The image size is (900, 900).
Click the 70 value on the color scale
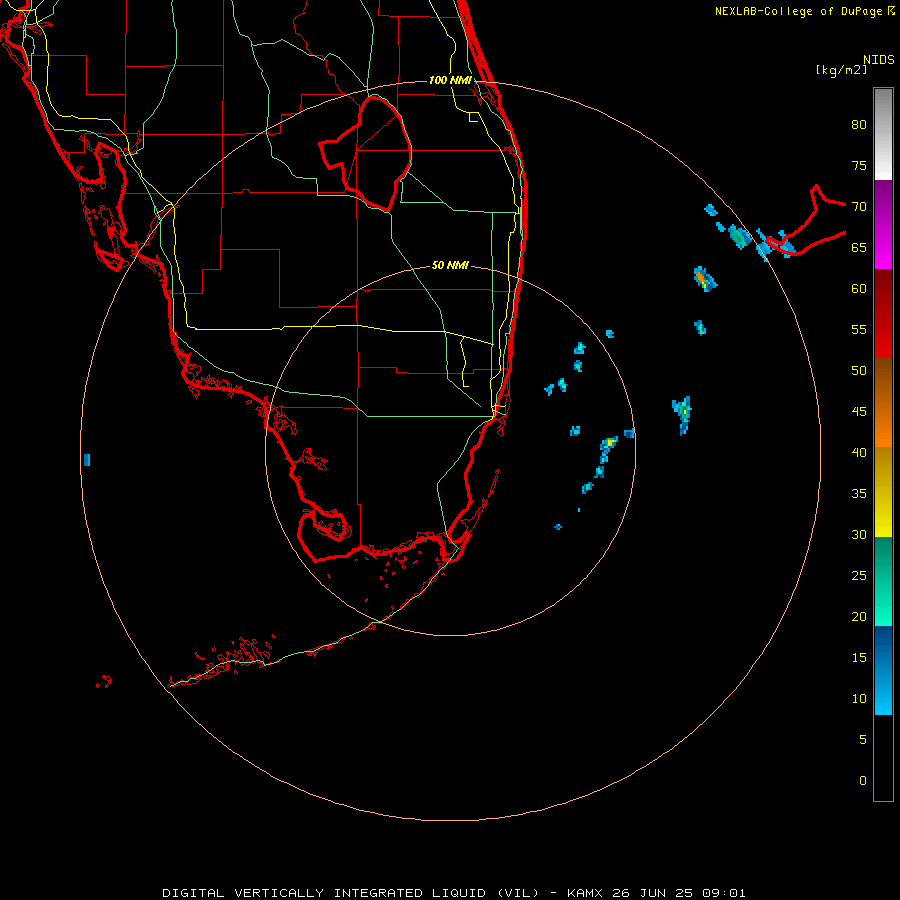pos(859,207)
